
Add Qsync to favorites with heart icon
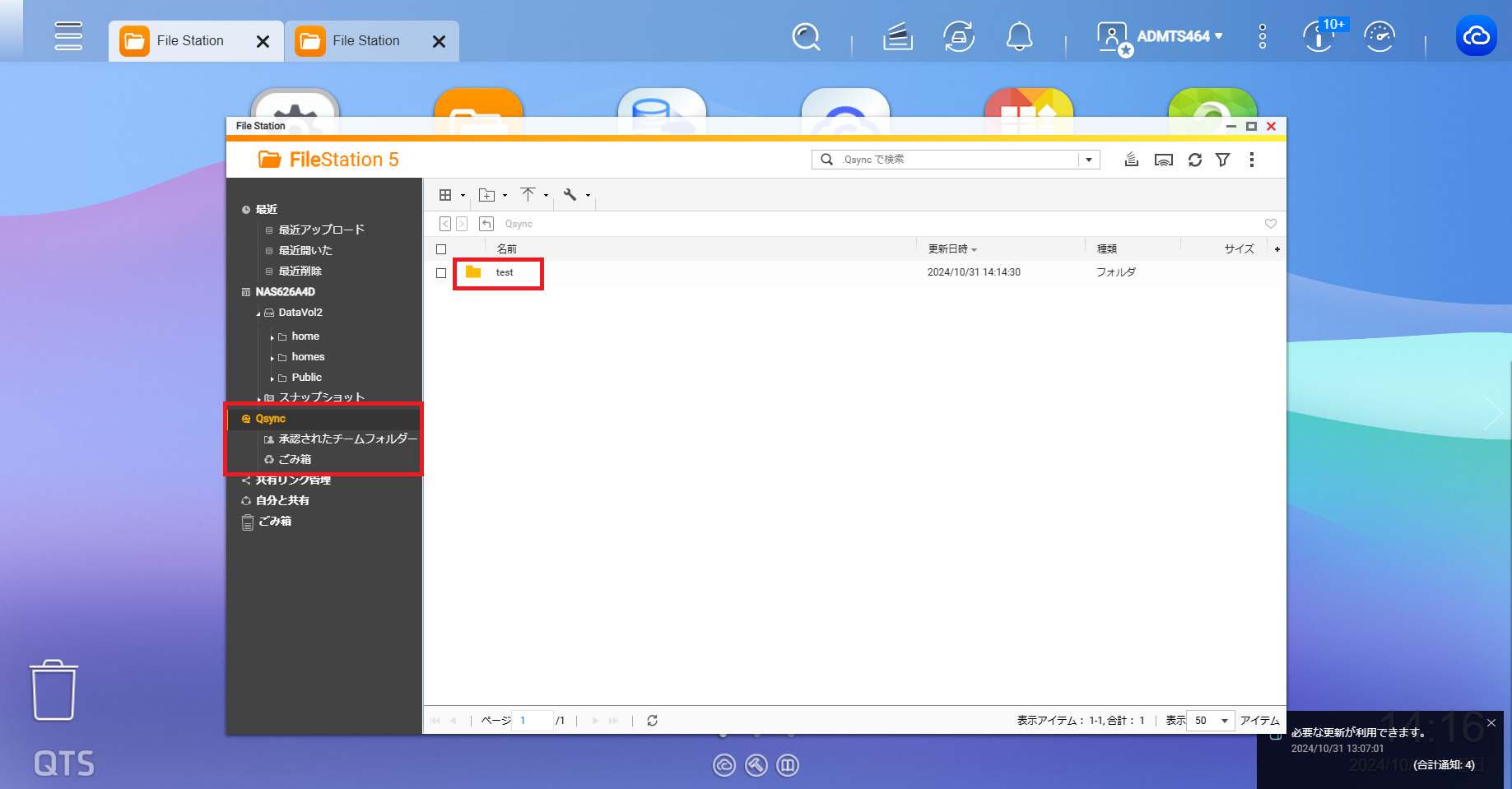(1271, 224)
